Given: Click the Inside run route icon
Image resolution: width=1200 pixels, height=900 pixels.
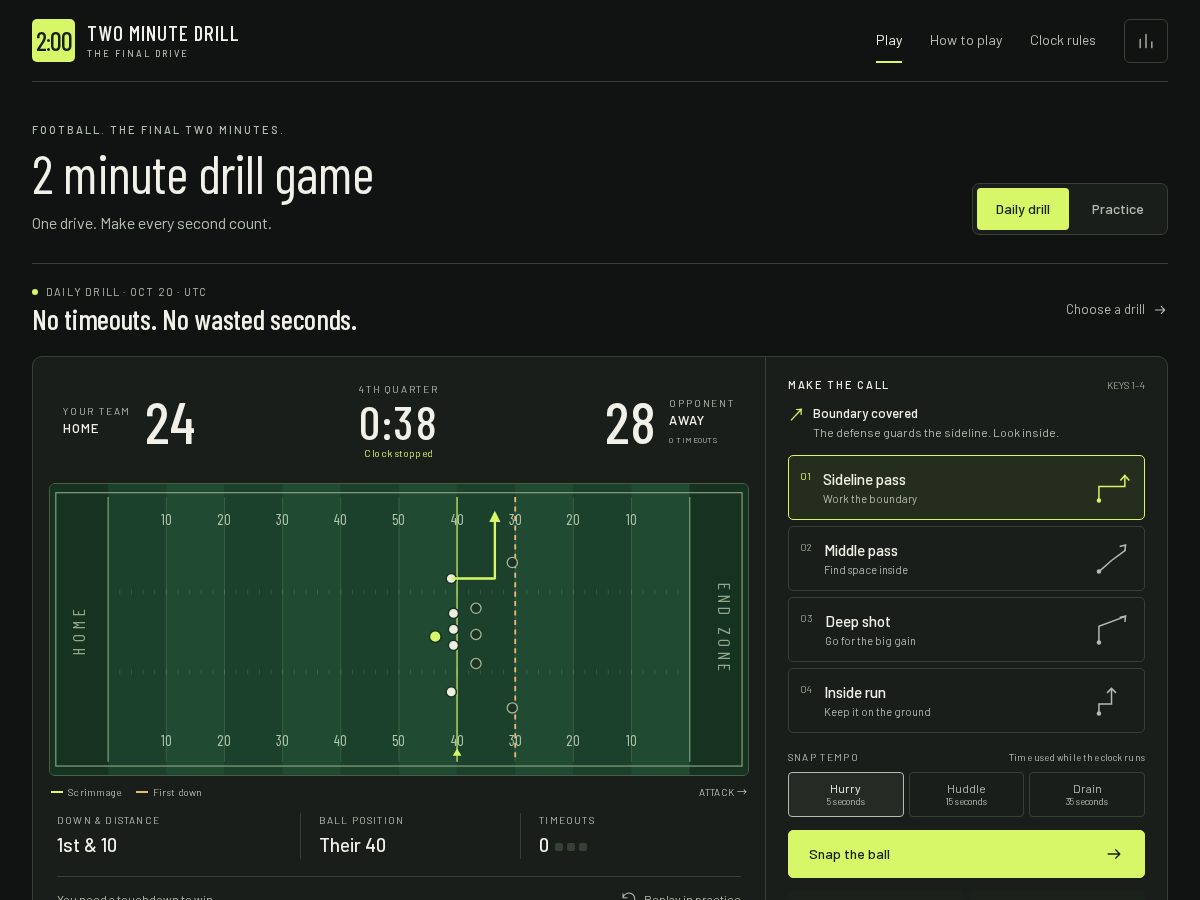Looking at the screenshot, I should click(1107, 701).
